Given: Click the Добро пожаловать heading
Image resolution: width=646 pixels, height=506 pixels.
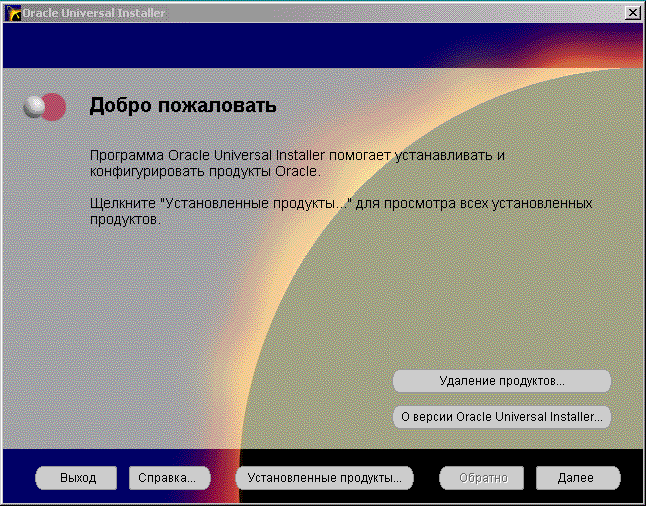Looking at the screenshot, I should click(x=183, y=105).
